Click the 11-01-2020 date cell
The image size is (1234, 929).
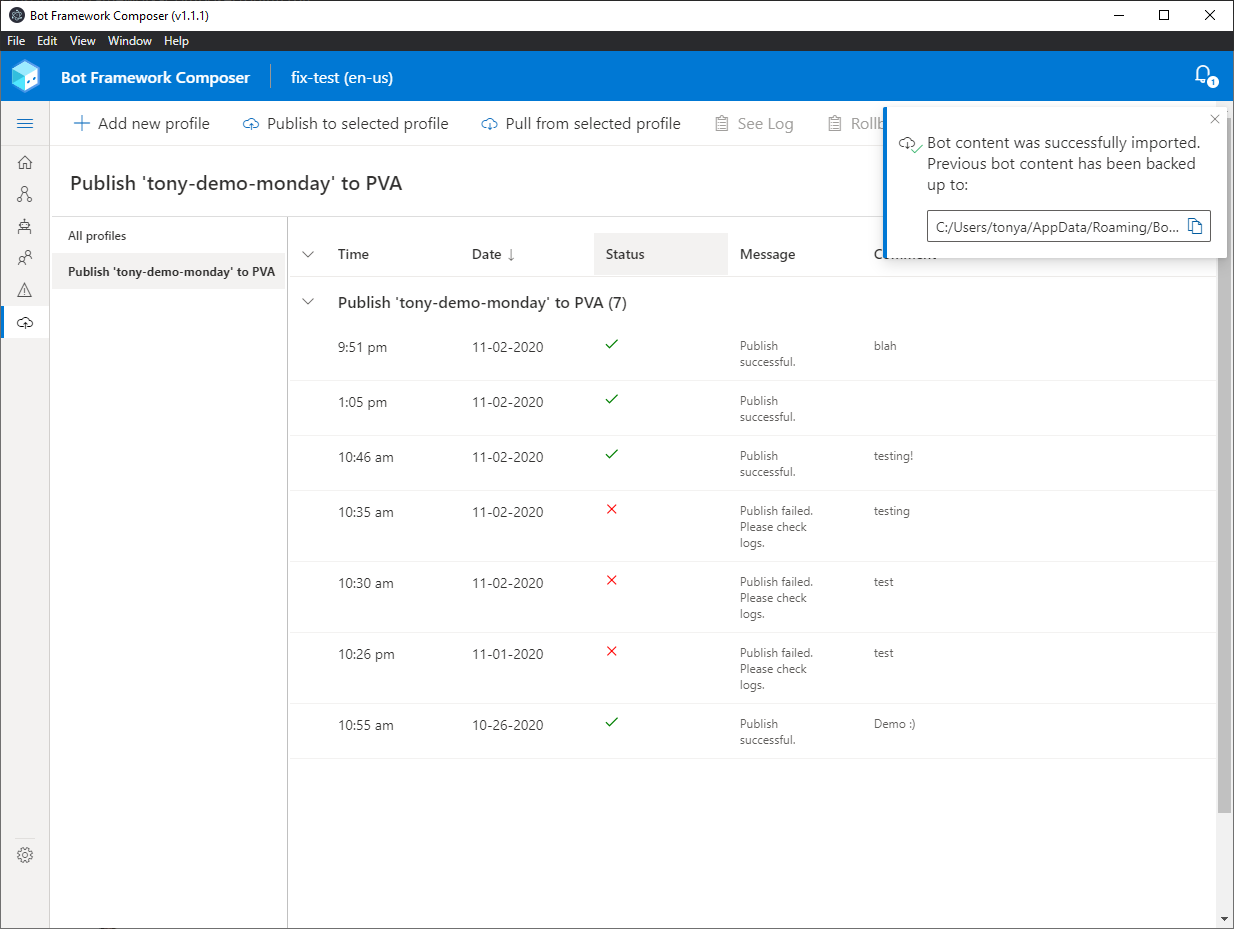tap(508, 654)
